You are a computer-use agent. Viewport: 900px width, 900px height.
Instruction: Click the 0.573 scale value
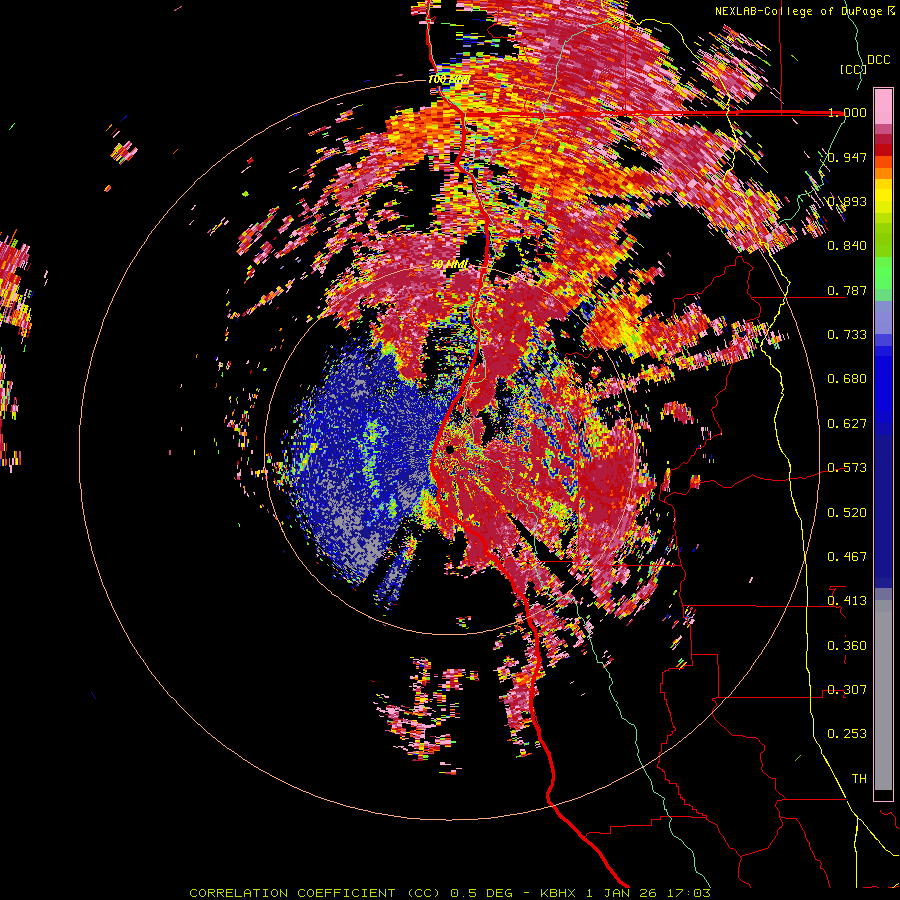[847, 468]
